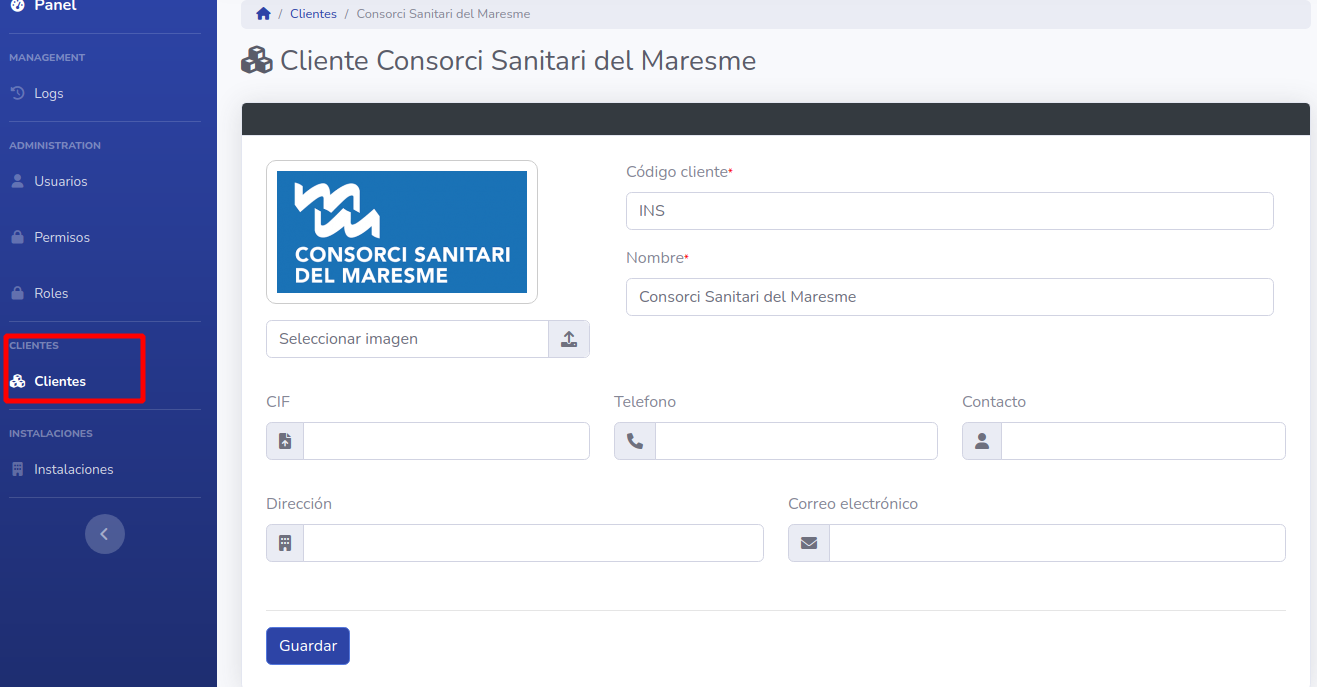This screenshot has height=687, width=1317.
Task: Click the CIF document icon
Action: 285,441
